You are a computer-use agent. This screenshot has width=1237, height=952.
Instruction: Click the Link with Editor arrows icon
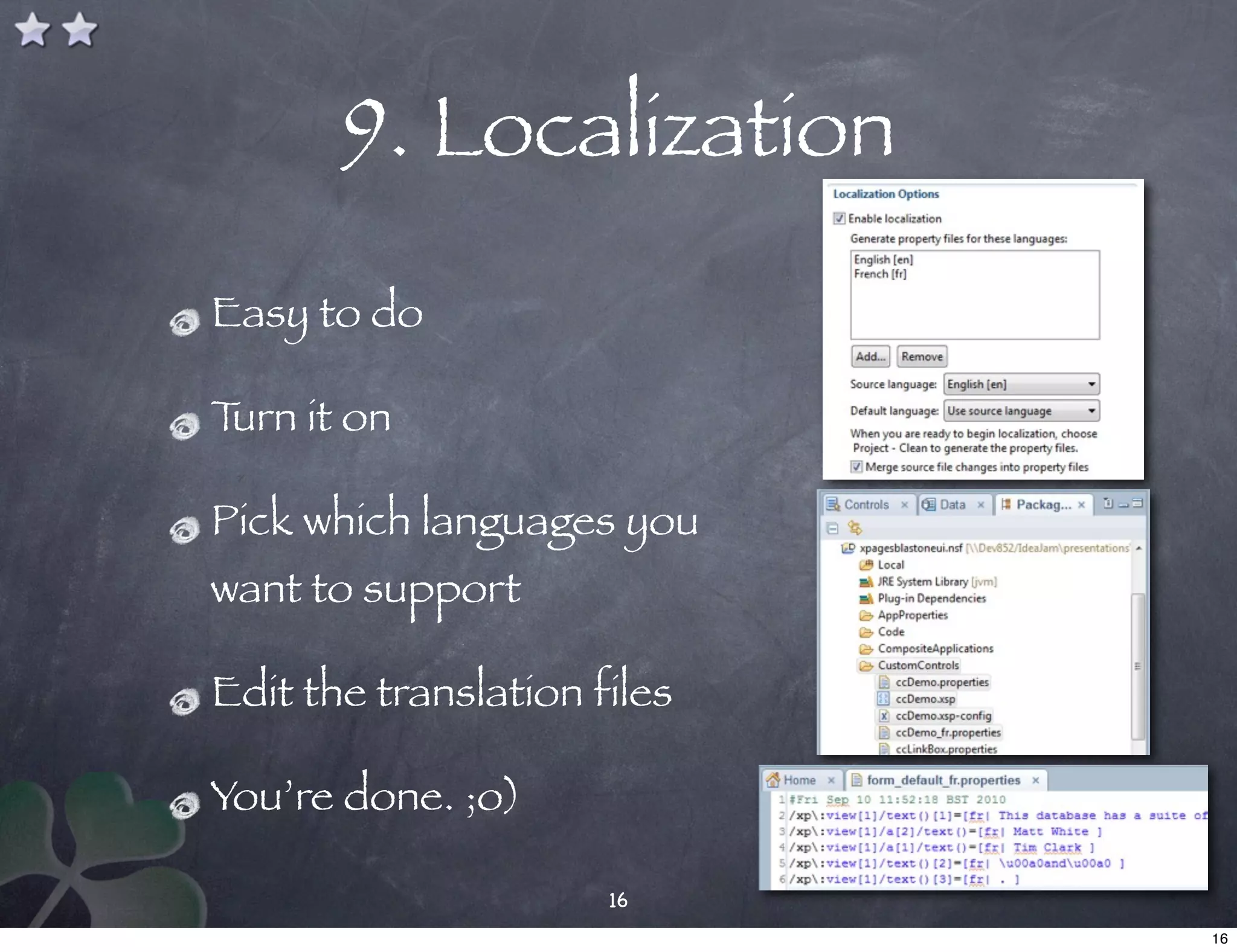tap(855, 528)
